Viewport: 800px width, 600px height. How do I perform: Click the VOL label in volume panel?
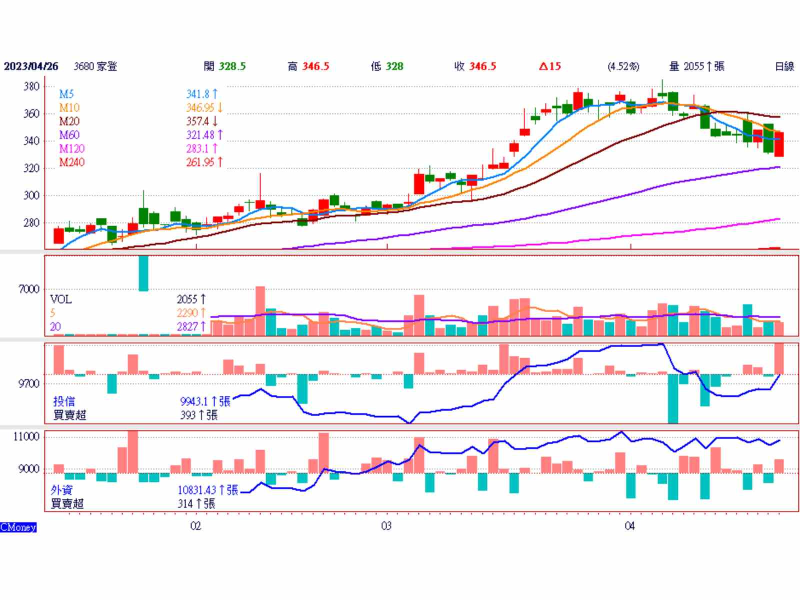(x=61, y=299)
